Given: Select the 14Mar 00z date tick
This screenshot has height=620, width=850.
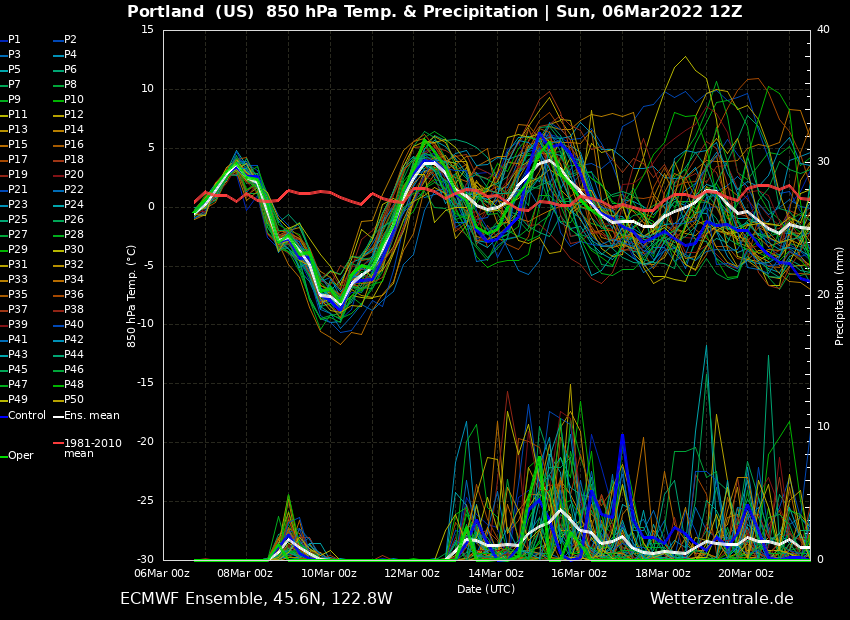Looking at the screenshot, I should (x=495, y=573).
